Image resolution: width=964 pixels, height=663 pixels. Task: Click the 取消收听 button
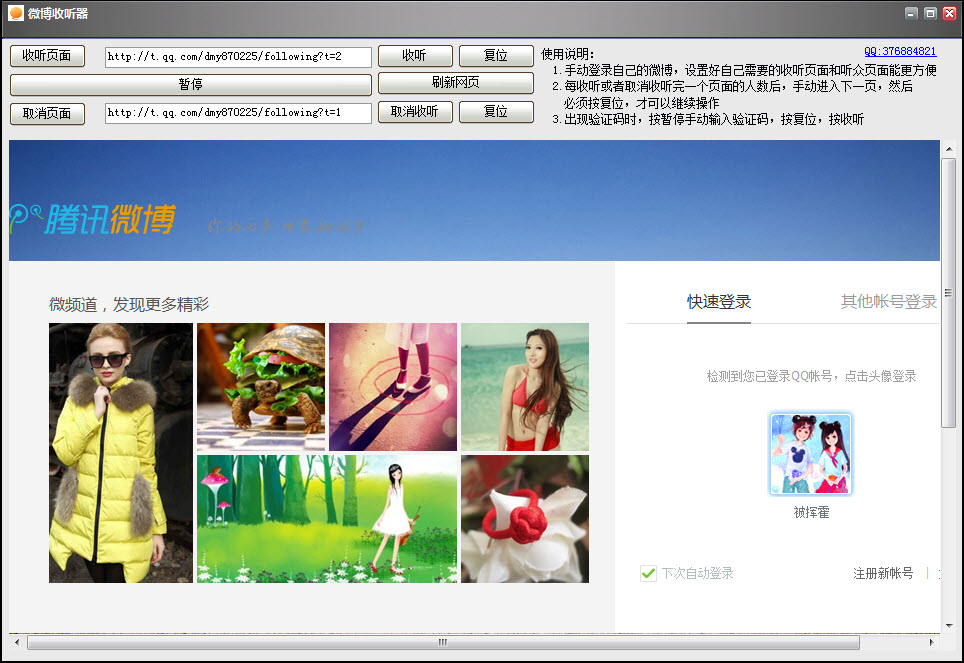[415, 112]
